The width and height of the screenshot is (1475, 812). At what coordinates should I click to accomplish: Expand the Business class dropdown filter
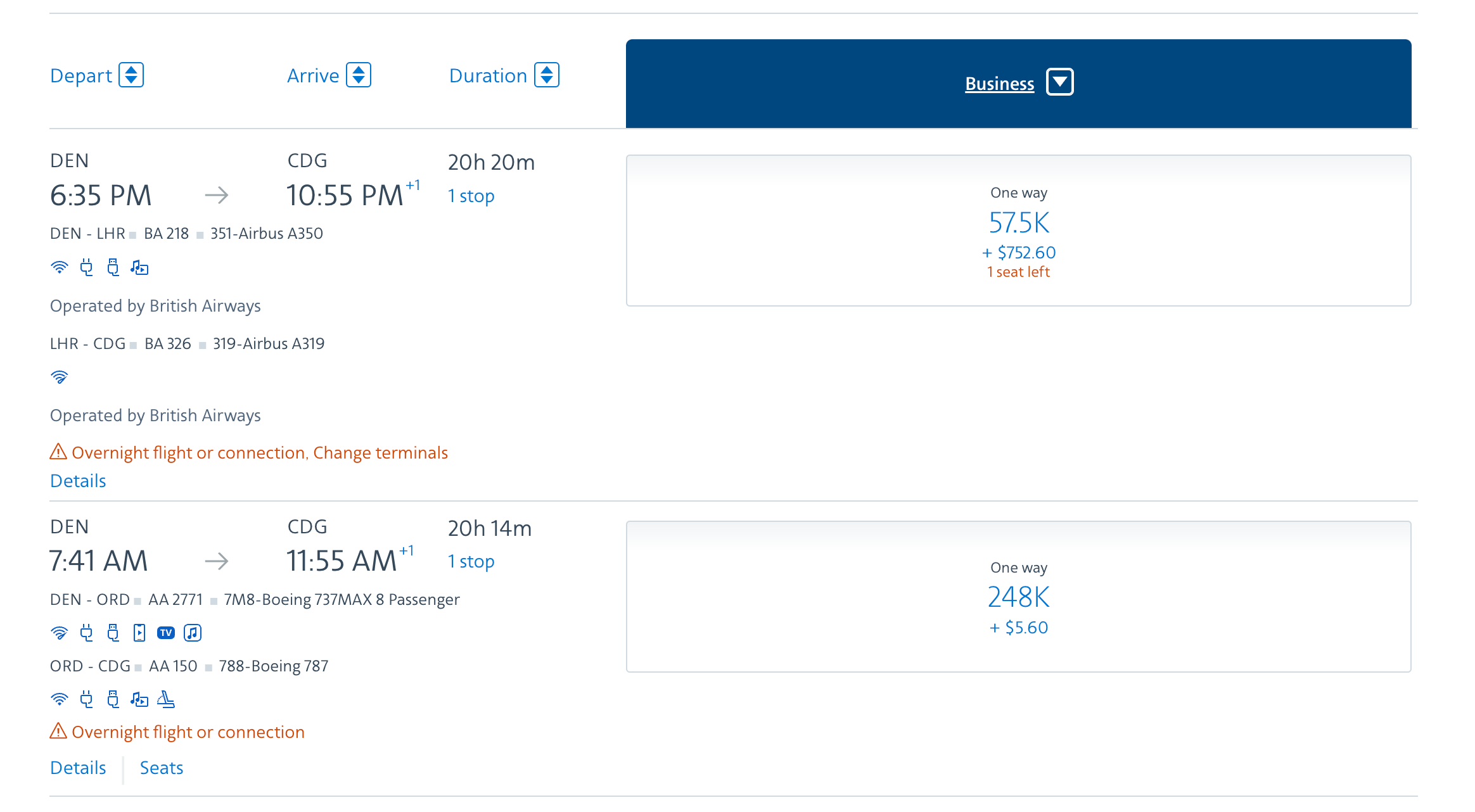tap(1059, 83)
